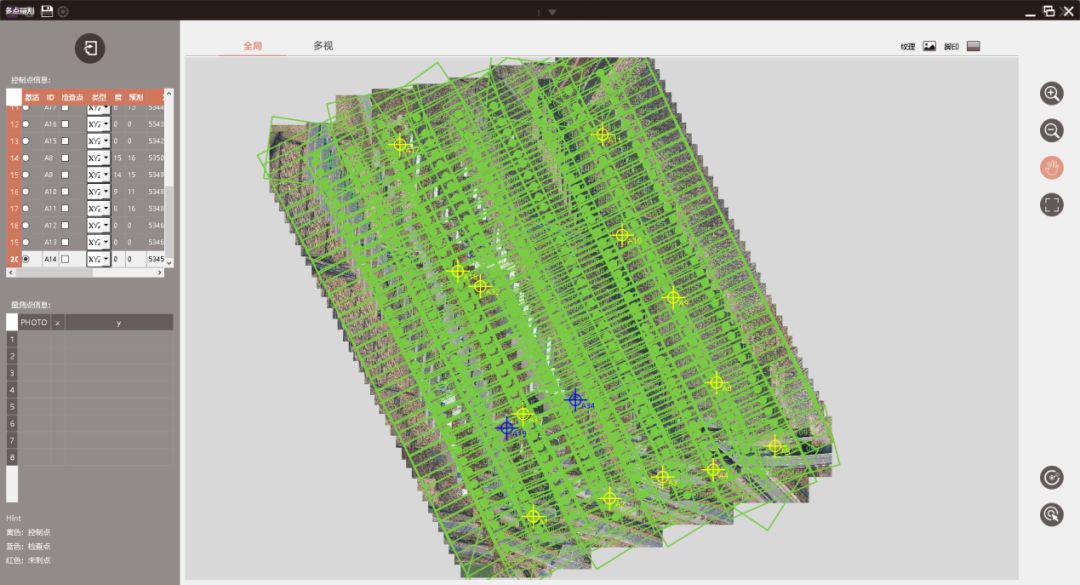
Task: Zoom out with the magnifier minus icon
Action: [1051, 130]
